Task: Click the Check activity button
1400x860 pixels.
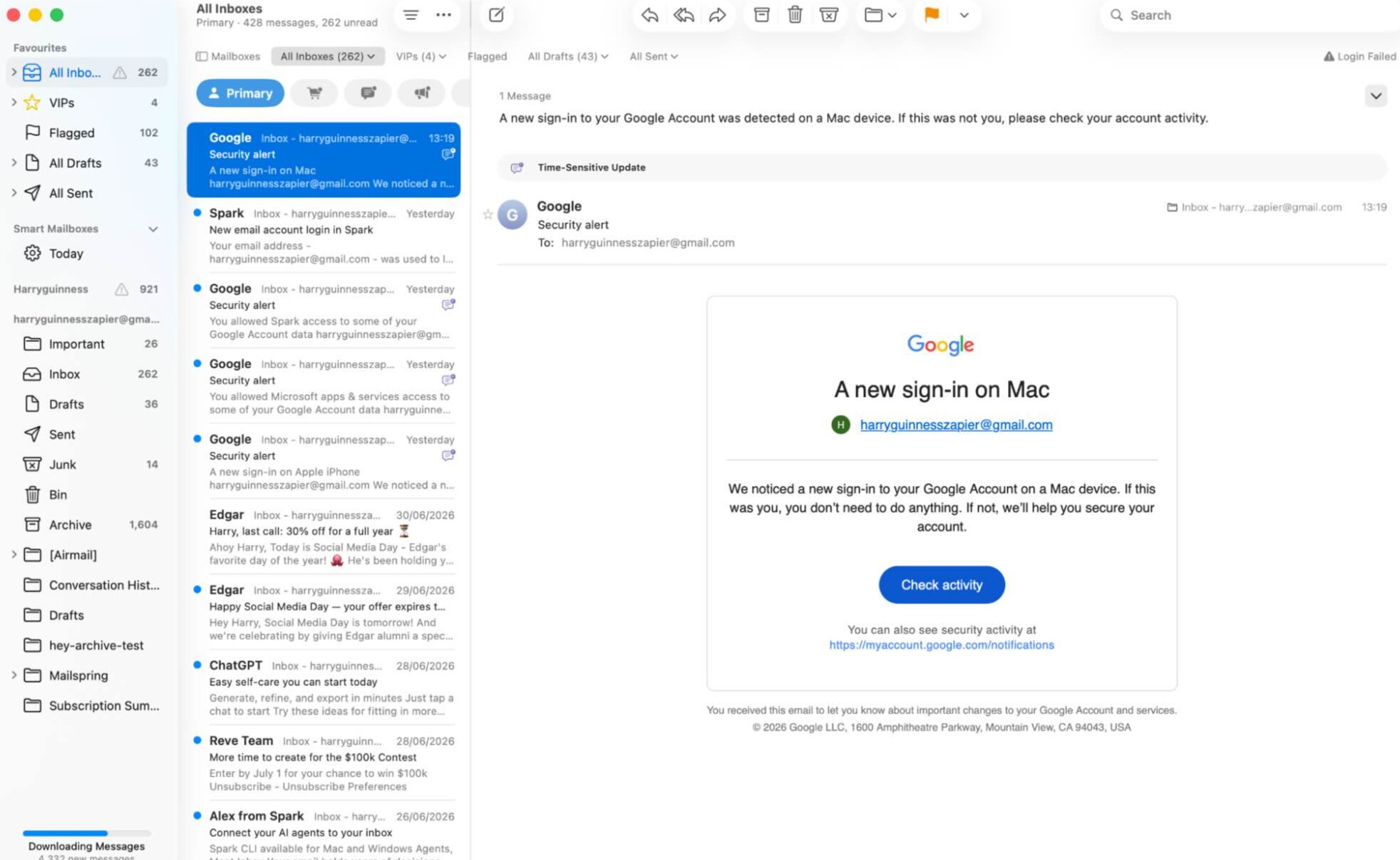Action: click(941, 585)
